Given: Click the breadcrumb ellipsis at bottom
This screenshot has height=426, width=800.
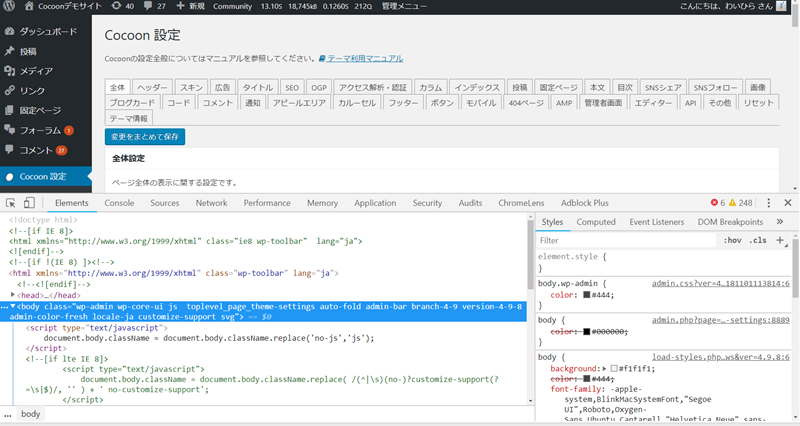Looking at the screenshot, I should [8, 415].
